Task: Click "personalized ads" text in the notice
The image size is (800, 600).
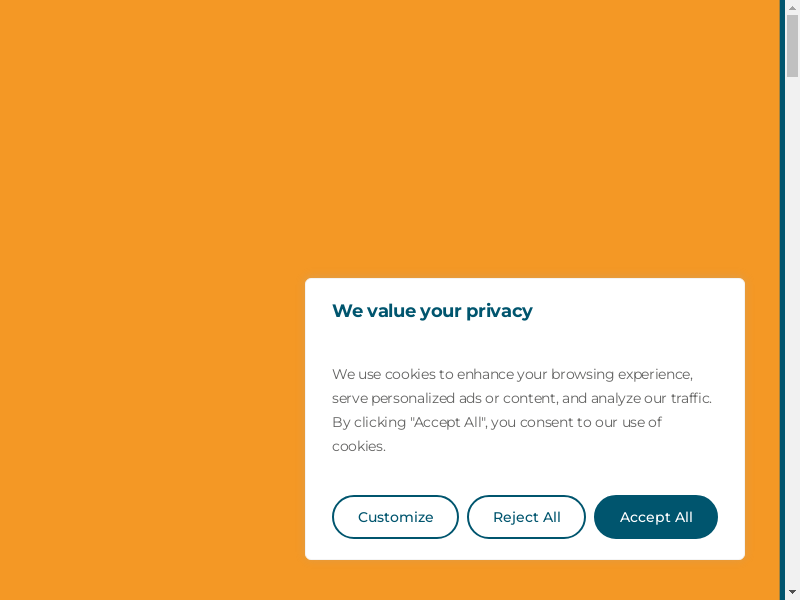Action: 426,398
